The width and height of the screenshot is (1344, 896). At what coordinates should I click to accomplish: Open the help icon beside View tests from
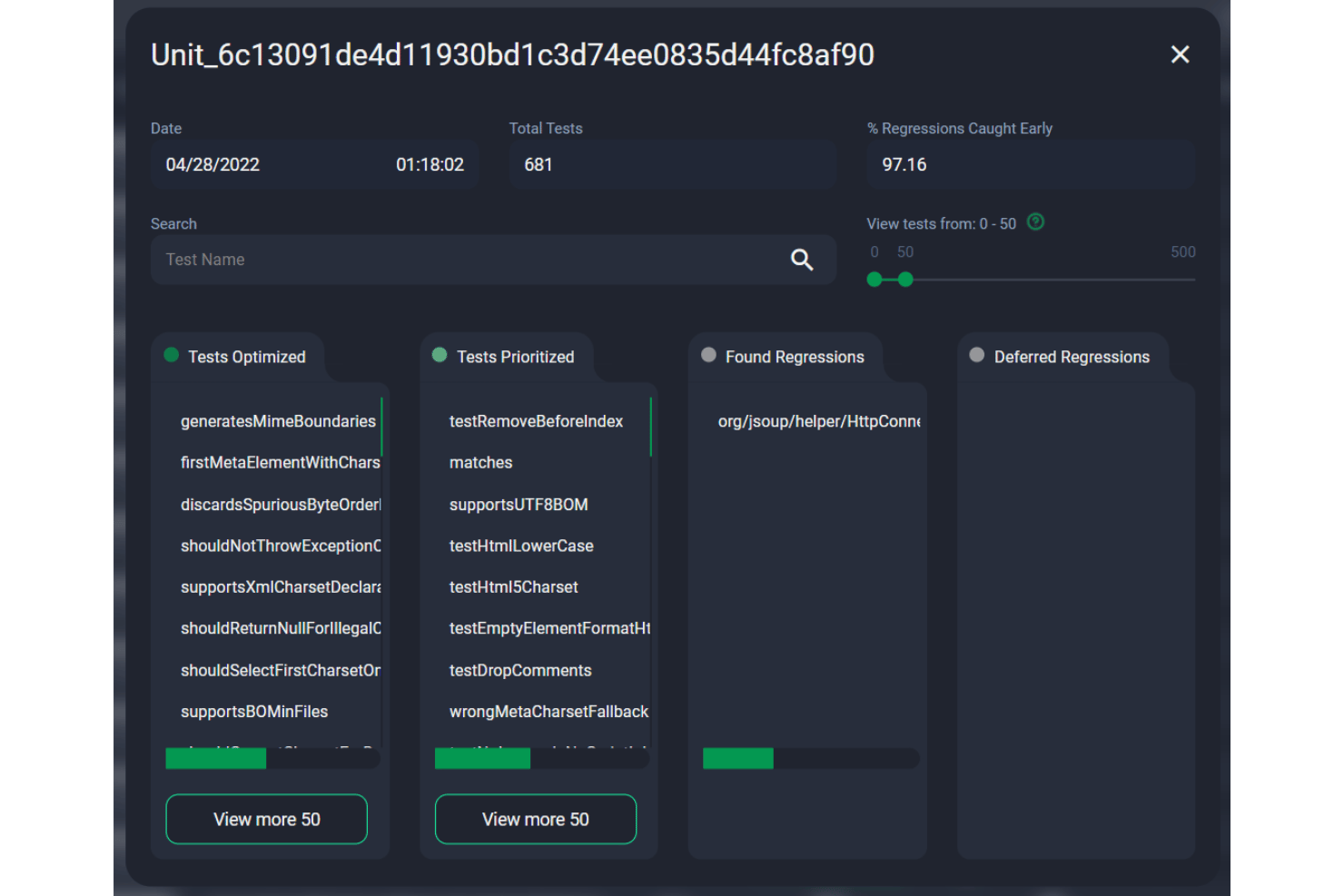[x=1035, y=222]
